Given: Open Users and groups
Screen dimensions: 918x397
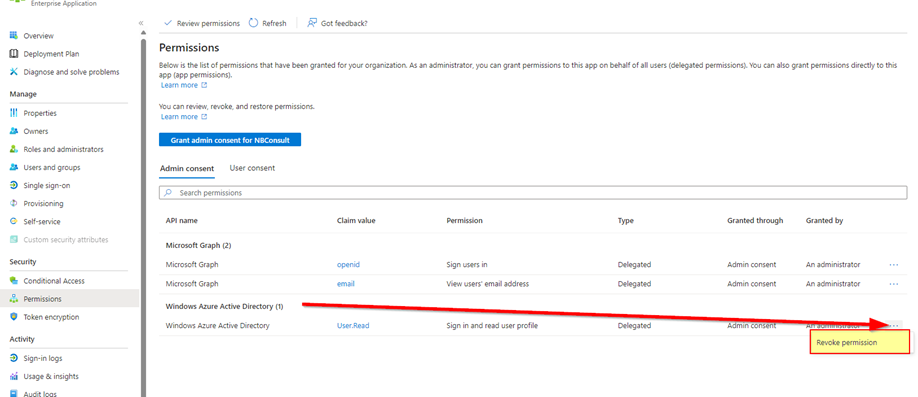Looking at the screenshot, I should pos(52,167).
